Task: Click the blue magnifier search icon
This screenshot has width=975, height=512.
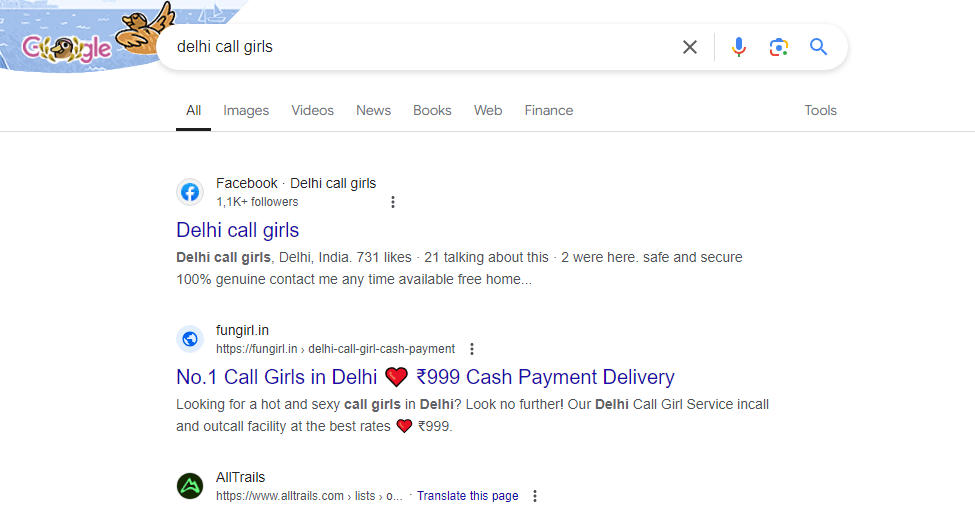Action: coord(819,47)
